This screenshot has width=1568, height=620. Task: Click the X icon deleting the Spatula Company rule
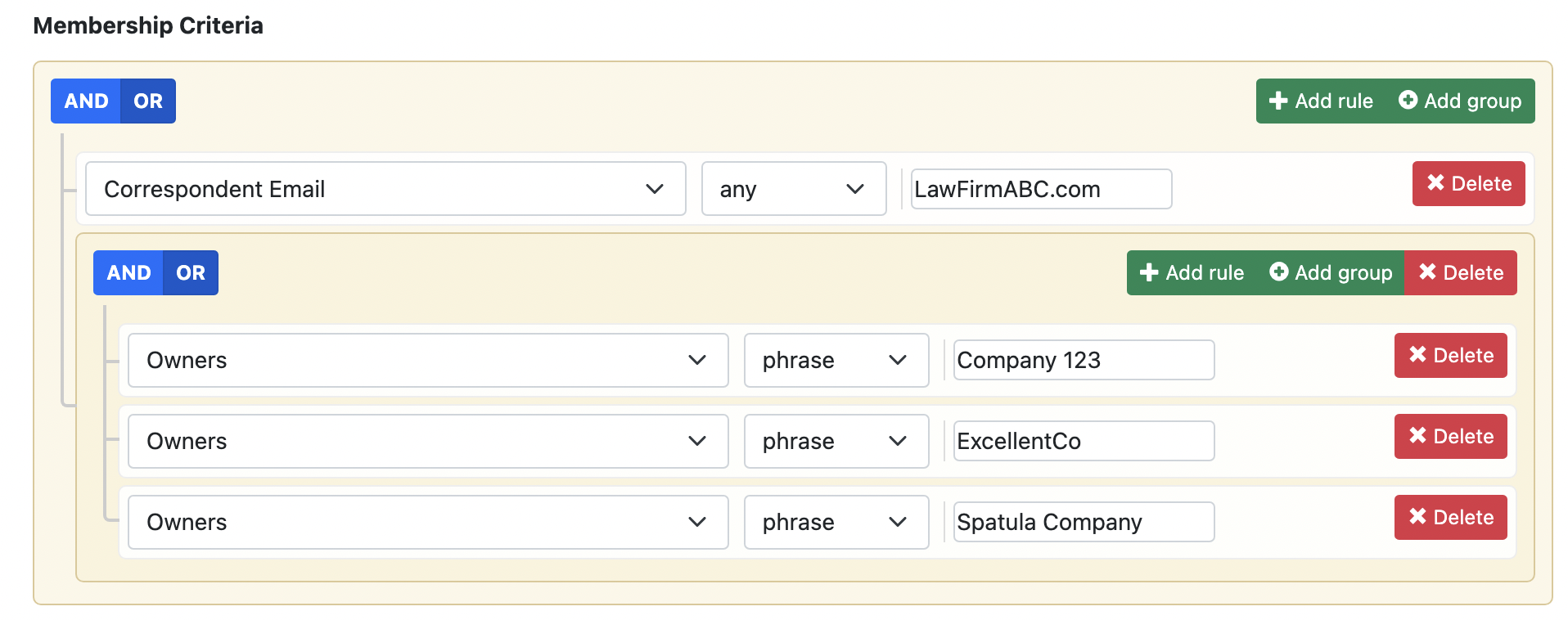[x=1417, y=517]
